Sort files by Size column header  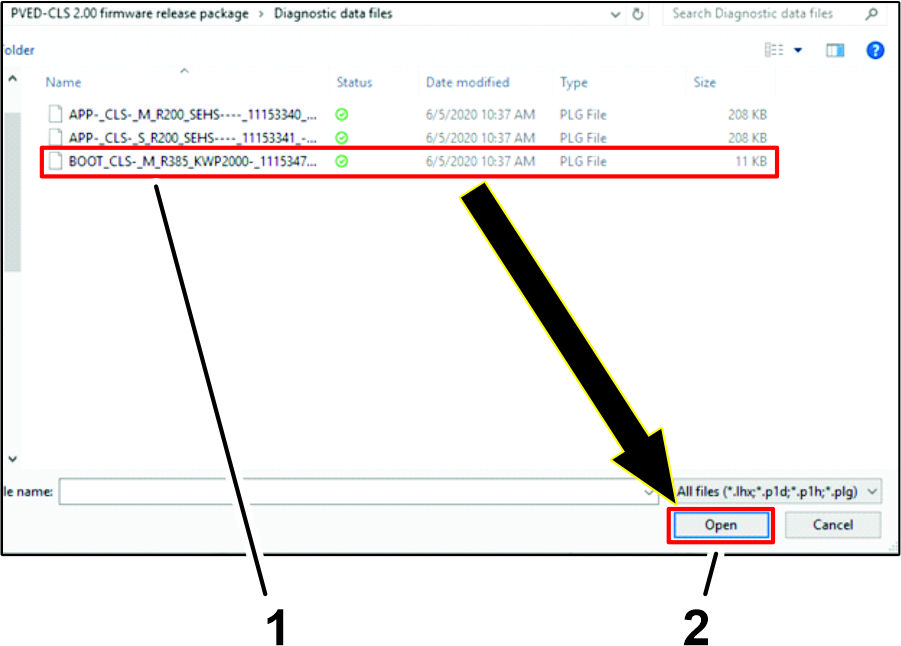coord(706,82)
